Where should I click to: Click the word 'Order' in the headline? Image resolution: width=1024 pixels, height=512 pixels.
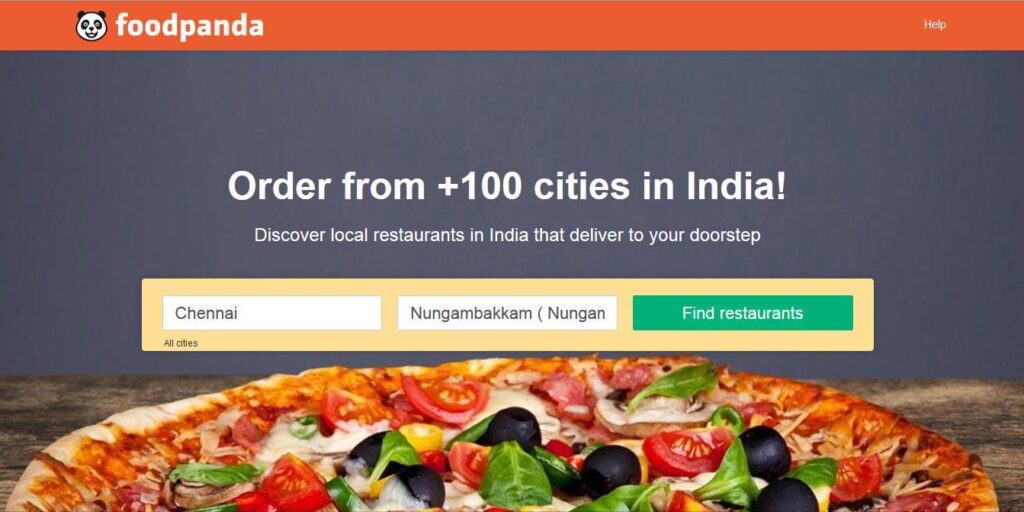tap(279, 186)
